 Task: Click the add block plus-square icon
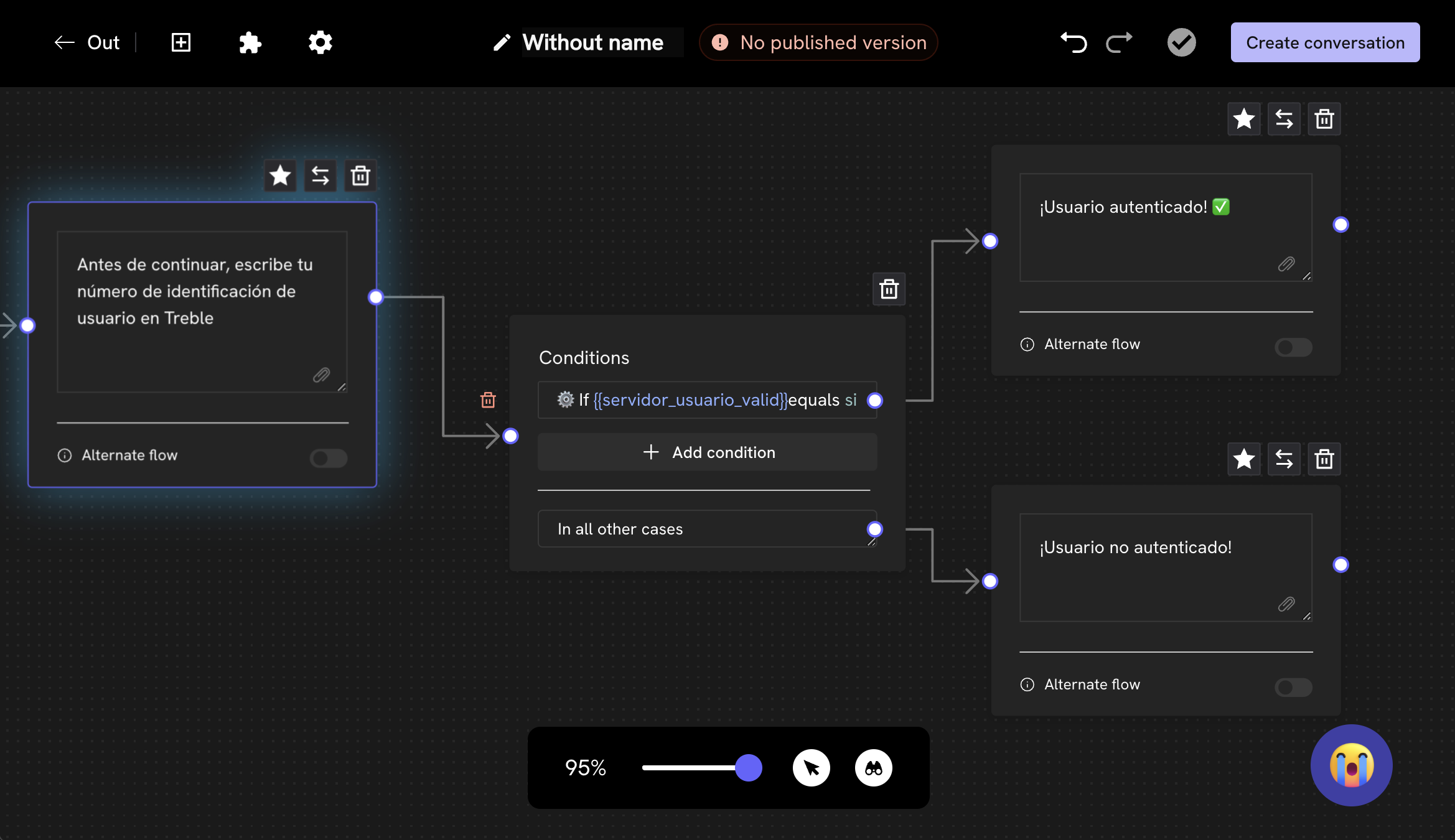click(x=180, y=43)
